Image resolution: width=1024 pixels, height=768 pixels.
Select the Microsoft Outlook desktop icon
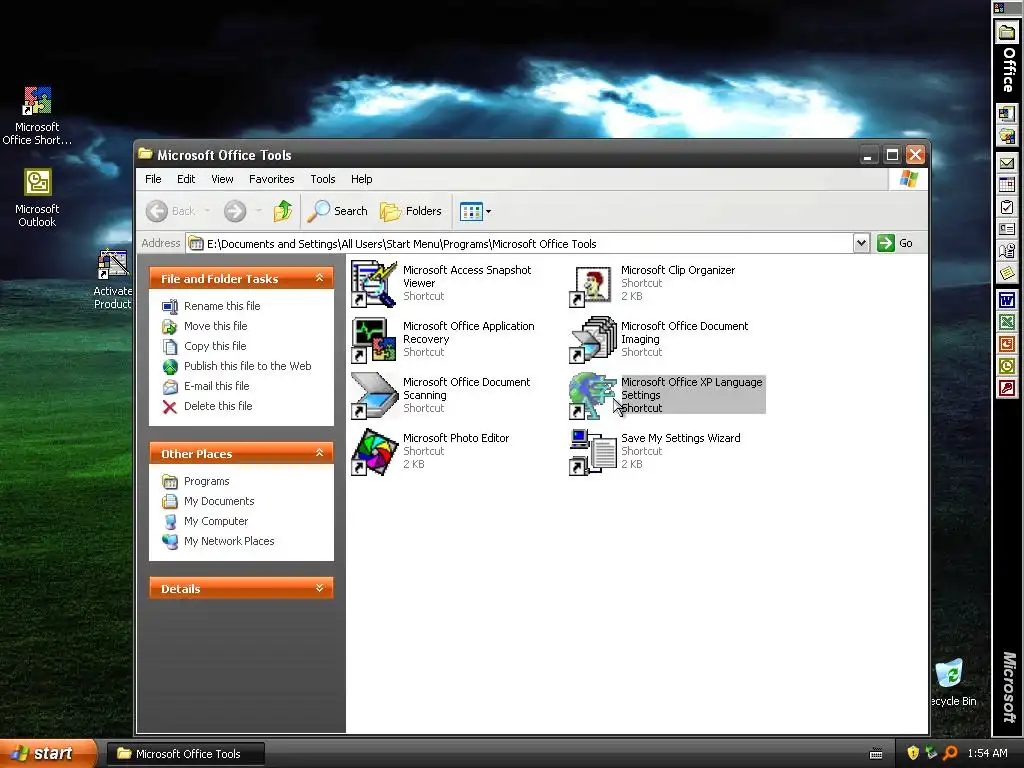37,198
